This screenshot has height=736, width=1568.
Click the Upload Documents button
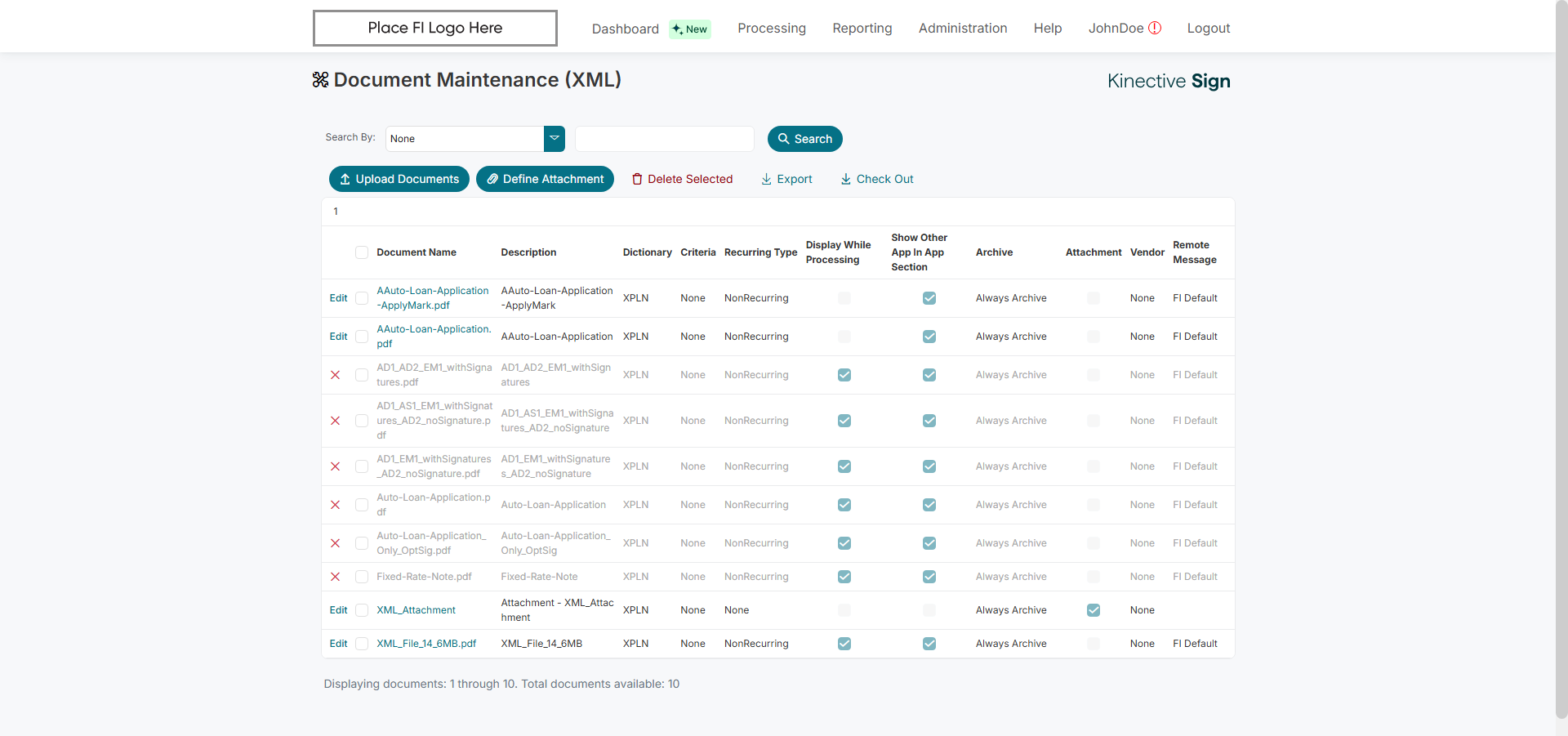click(399, 179)
